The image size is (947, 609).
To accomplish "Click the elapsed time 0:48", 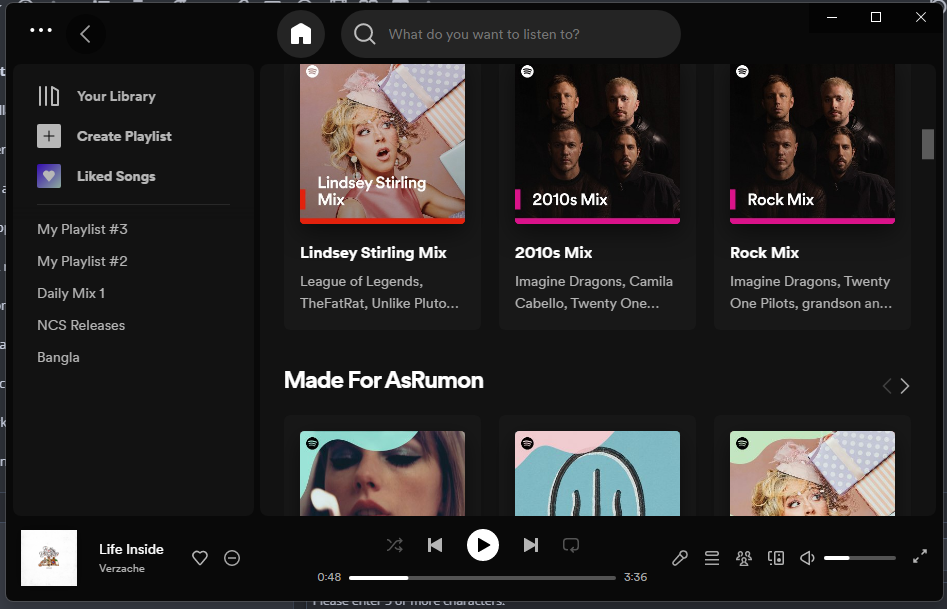I will 329,577.
